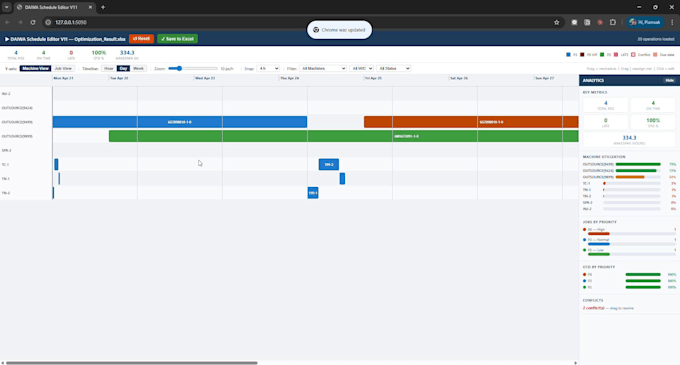Bookmark this page with the star icon

(x=556, y=22)
